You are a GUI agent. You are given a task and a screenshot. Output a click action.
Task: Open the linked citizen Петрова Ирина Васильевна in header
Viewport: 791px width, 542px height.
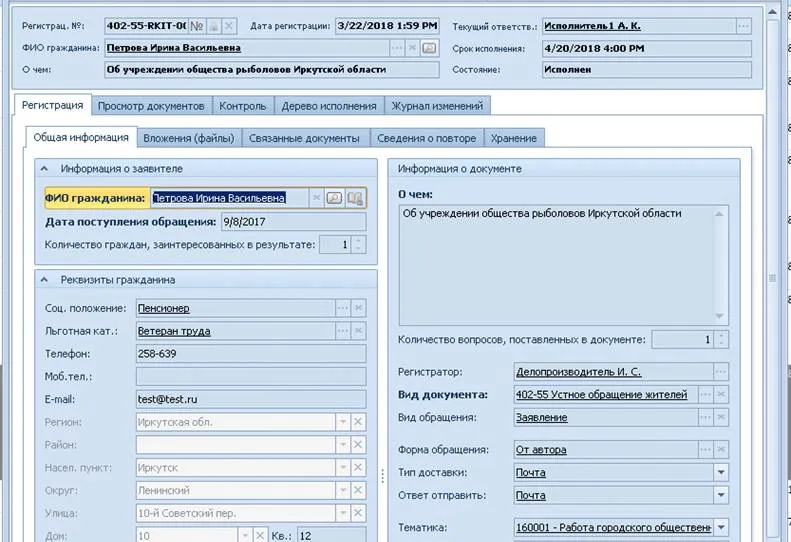click(x=173, y=48)
